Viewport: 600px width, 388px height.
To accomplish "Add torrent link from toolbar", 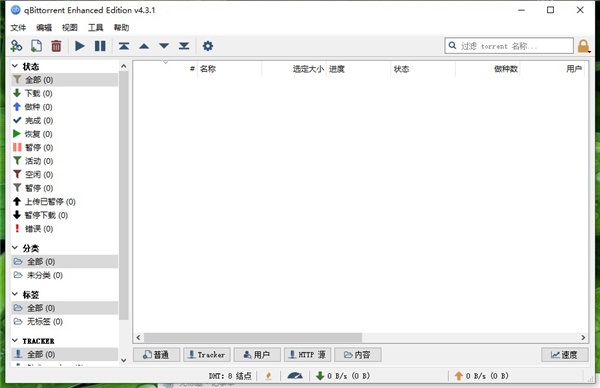I will tap(16, 46).
